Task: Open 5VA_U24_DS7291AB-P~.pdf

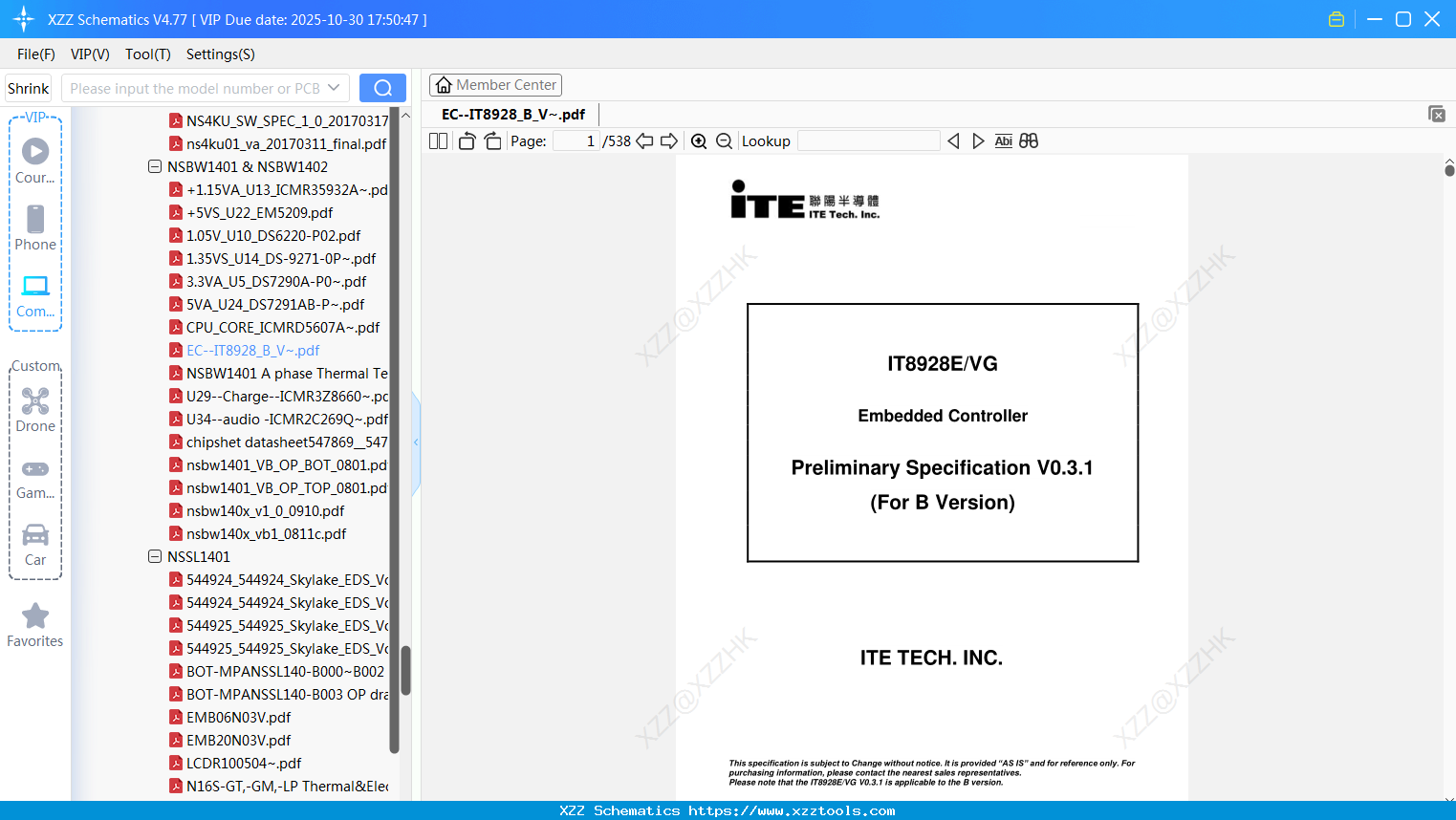Action: pyautogui.click(x=275, y=304)
